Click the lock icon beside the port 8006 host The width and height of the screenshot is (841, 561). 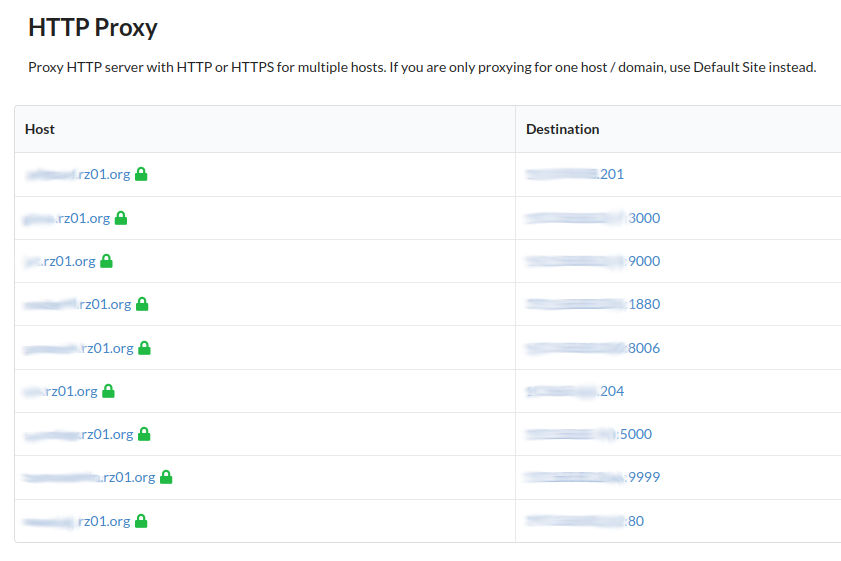pyautogui.click(x=144, y=348)
